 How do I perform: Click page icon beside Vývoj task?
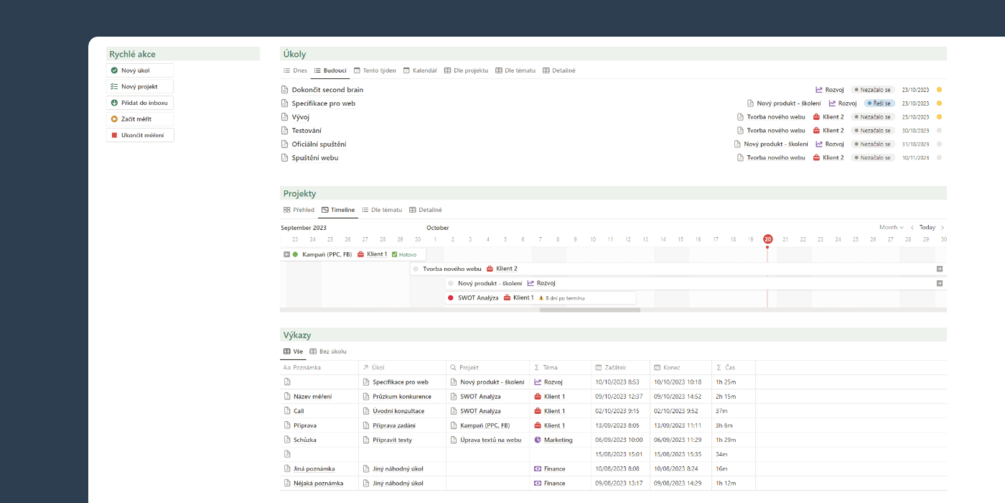[285, 117]
